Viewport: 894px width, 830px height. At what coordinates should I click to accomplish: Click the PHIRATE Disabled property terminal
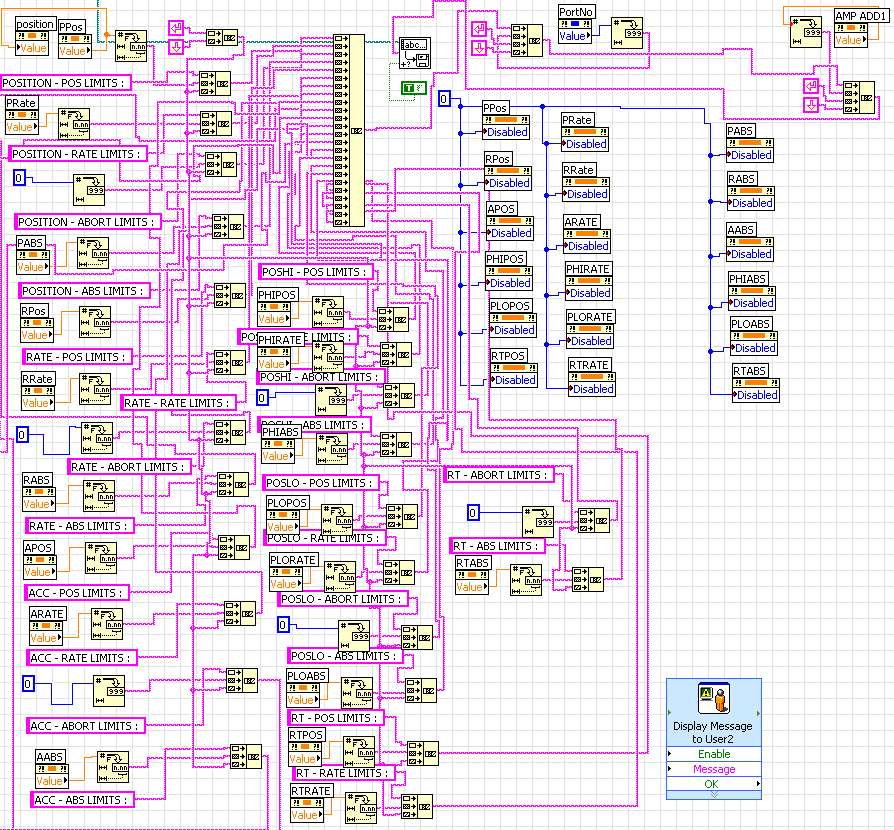[x=589, y=294]
